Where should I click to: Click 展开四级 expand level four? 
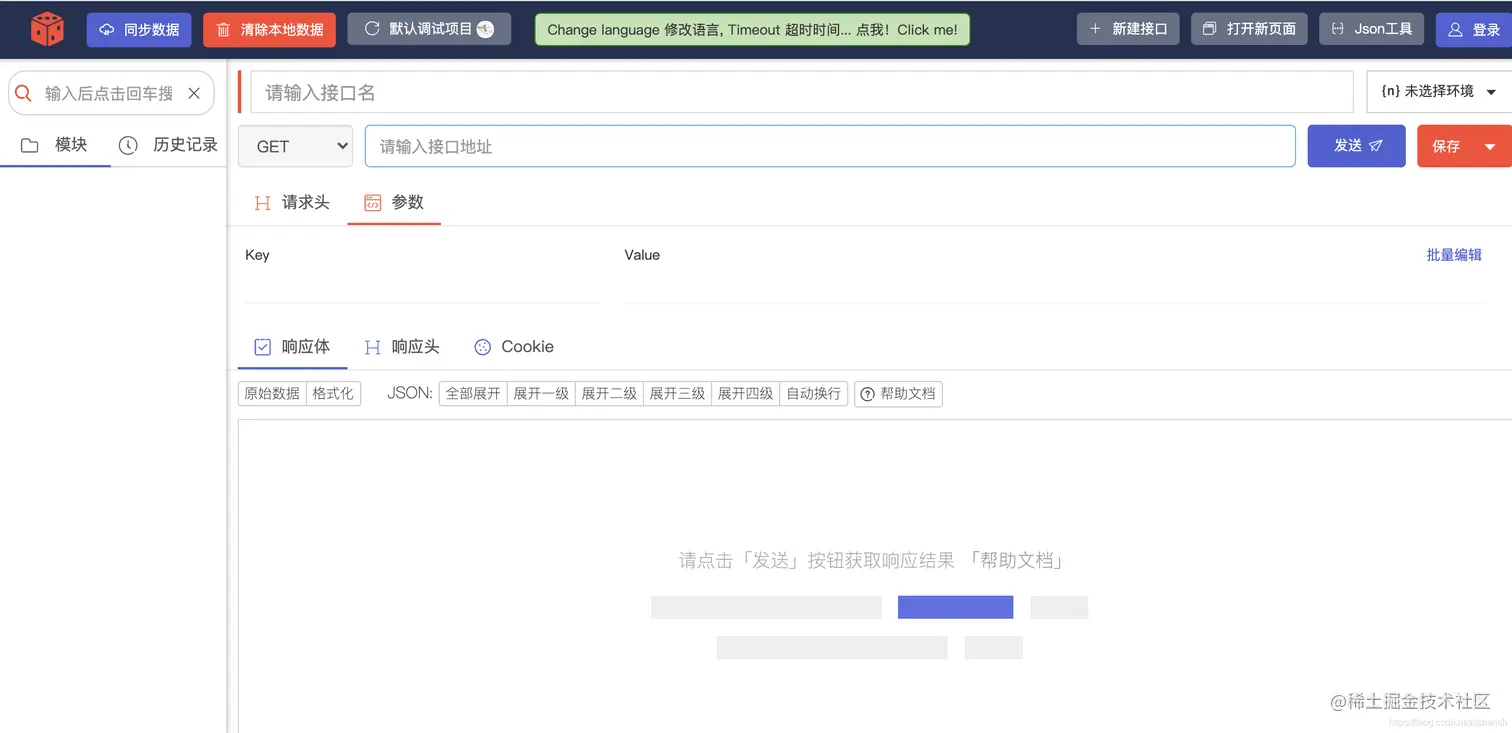click(x=745, y=394)
